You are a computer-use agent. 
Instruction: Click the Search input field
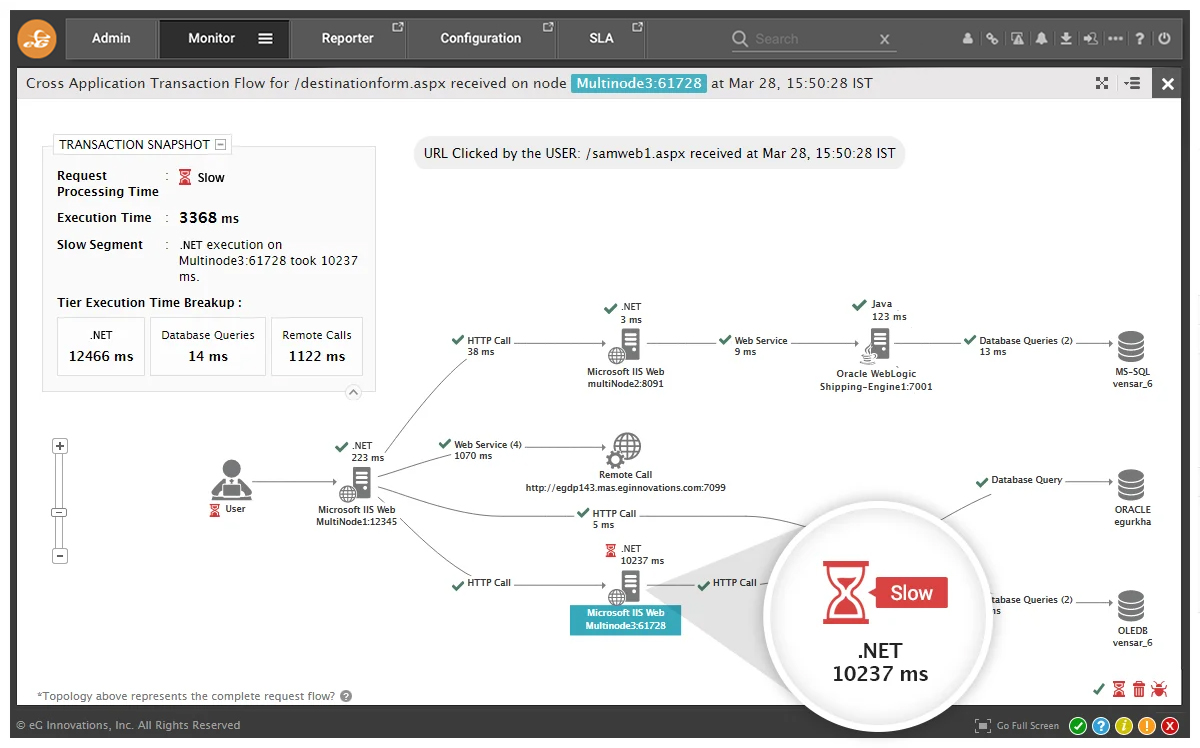(x=813, y=39)
